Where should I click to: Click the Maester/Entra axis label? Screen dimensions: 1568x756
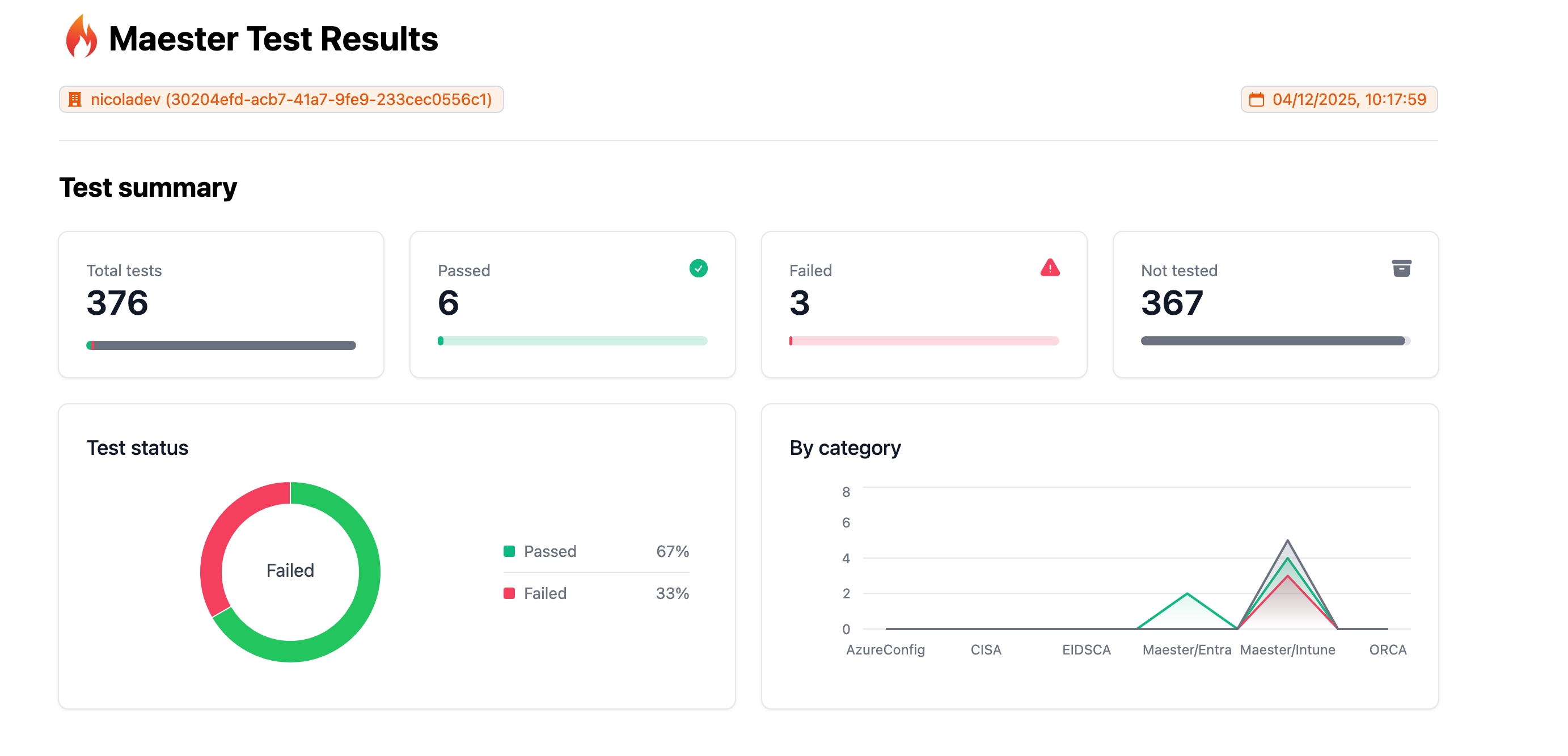pos(1186,649)
